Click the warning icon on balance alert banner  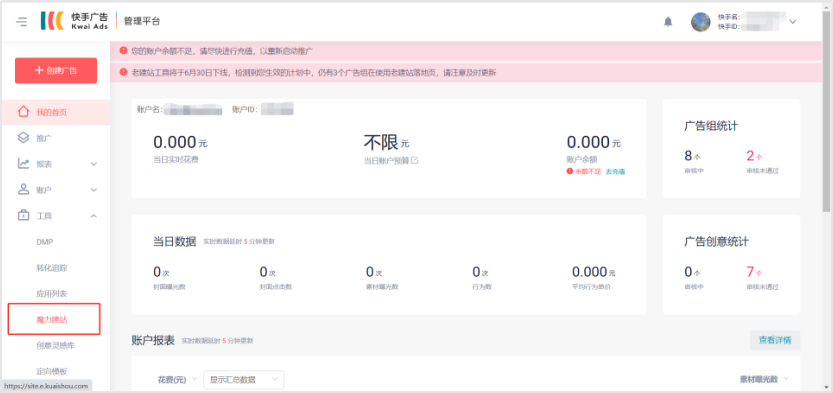pyautogui.click(x=123, y=51)
